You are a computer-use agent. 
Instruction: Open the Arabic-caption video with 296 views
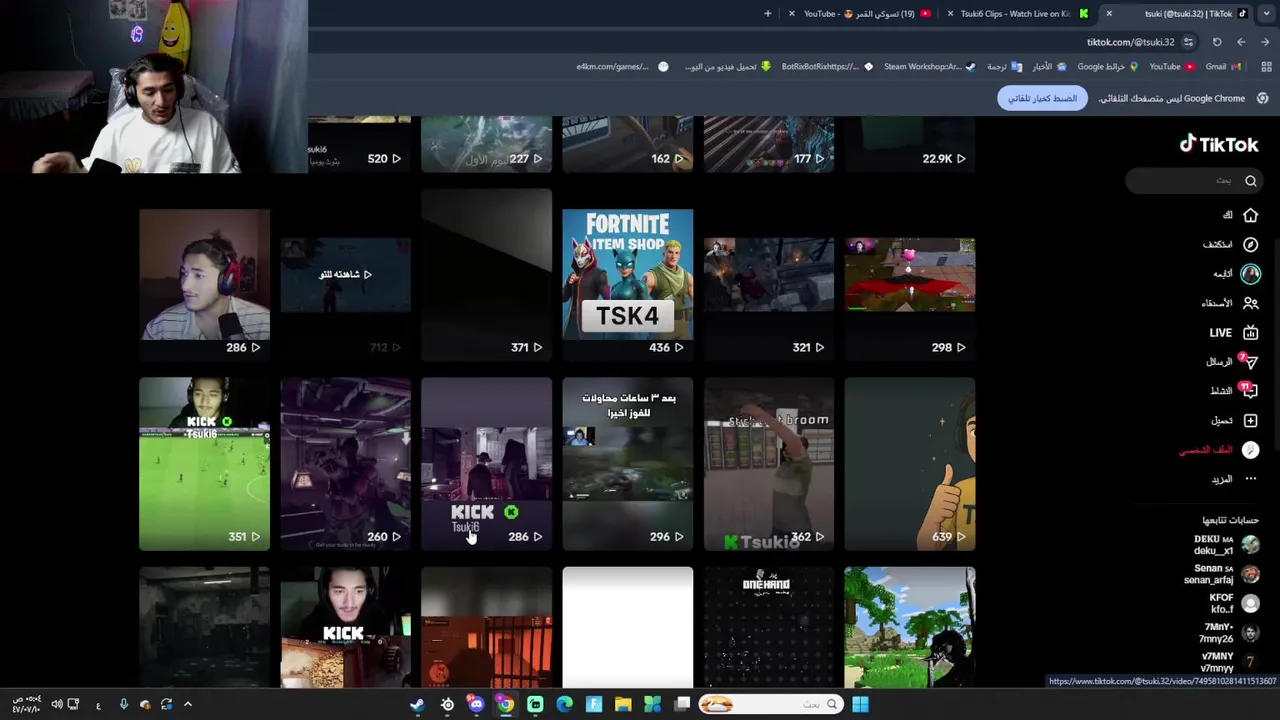(x=627, y=464)
